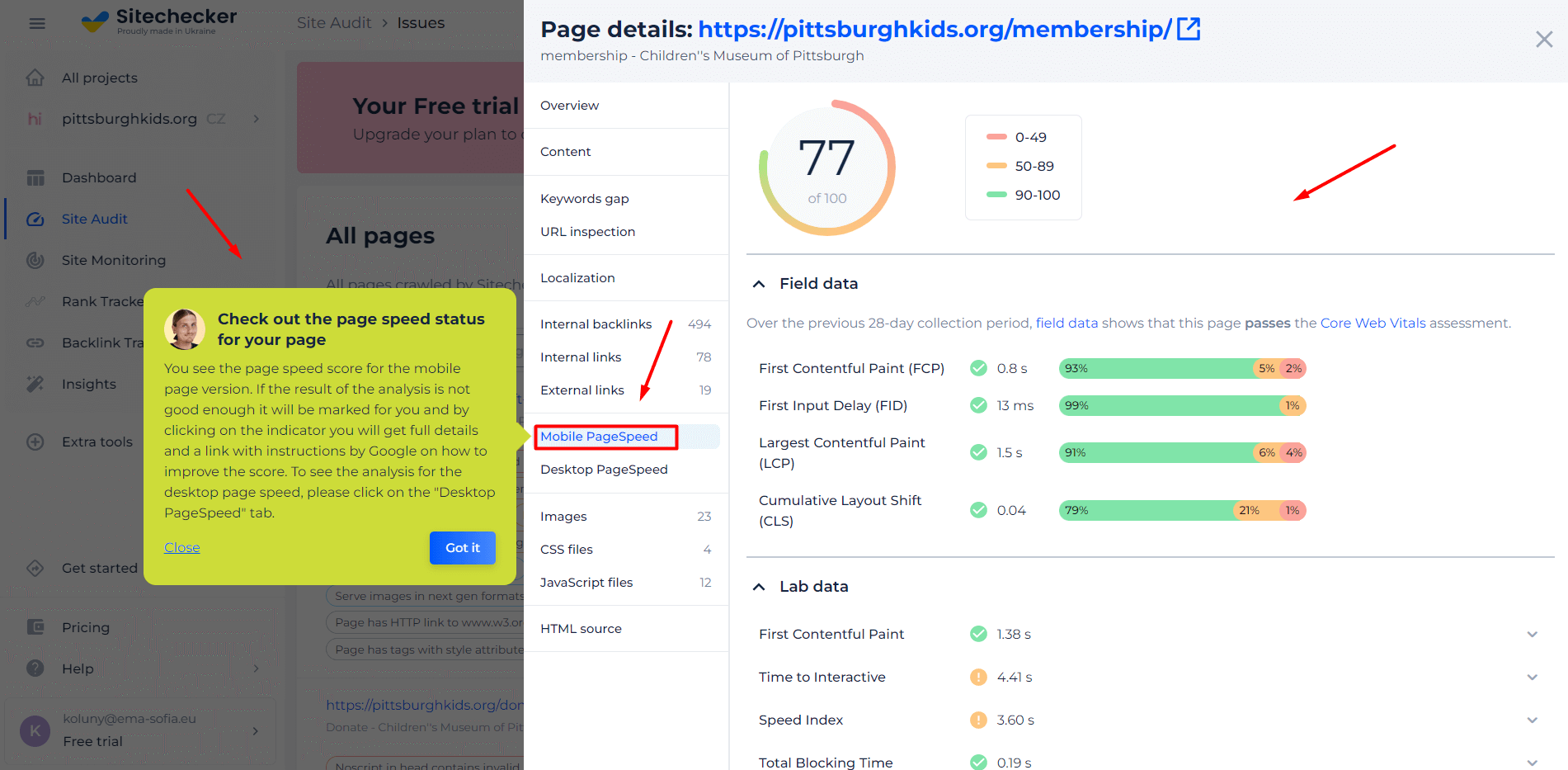This screenshot has width=1568, height=770.
Task: Expand the pittsburghkids.org project chevron
Action: [x=257, y=119]
